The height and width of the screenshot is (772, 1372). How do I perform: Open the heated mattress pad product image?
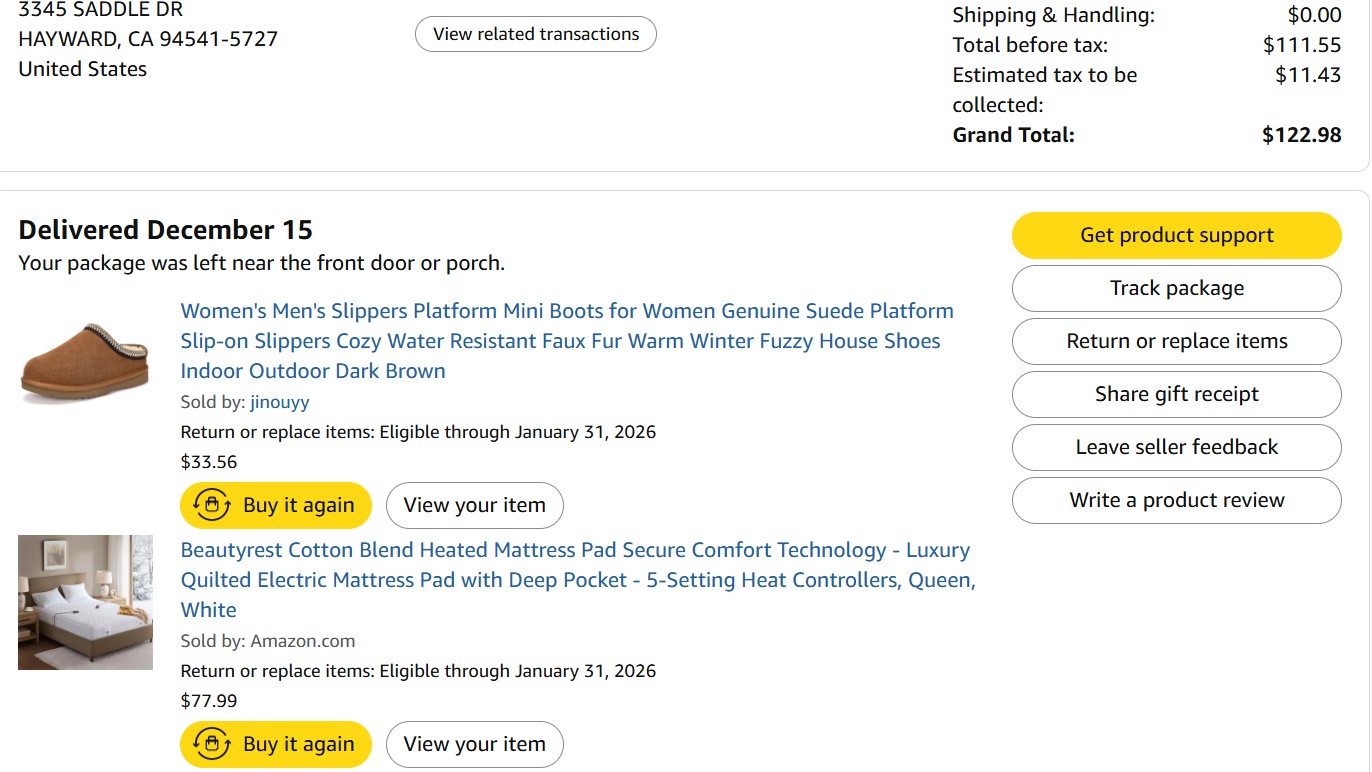pyautogui.click(x=85, y=602)
